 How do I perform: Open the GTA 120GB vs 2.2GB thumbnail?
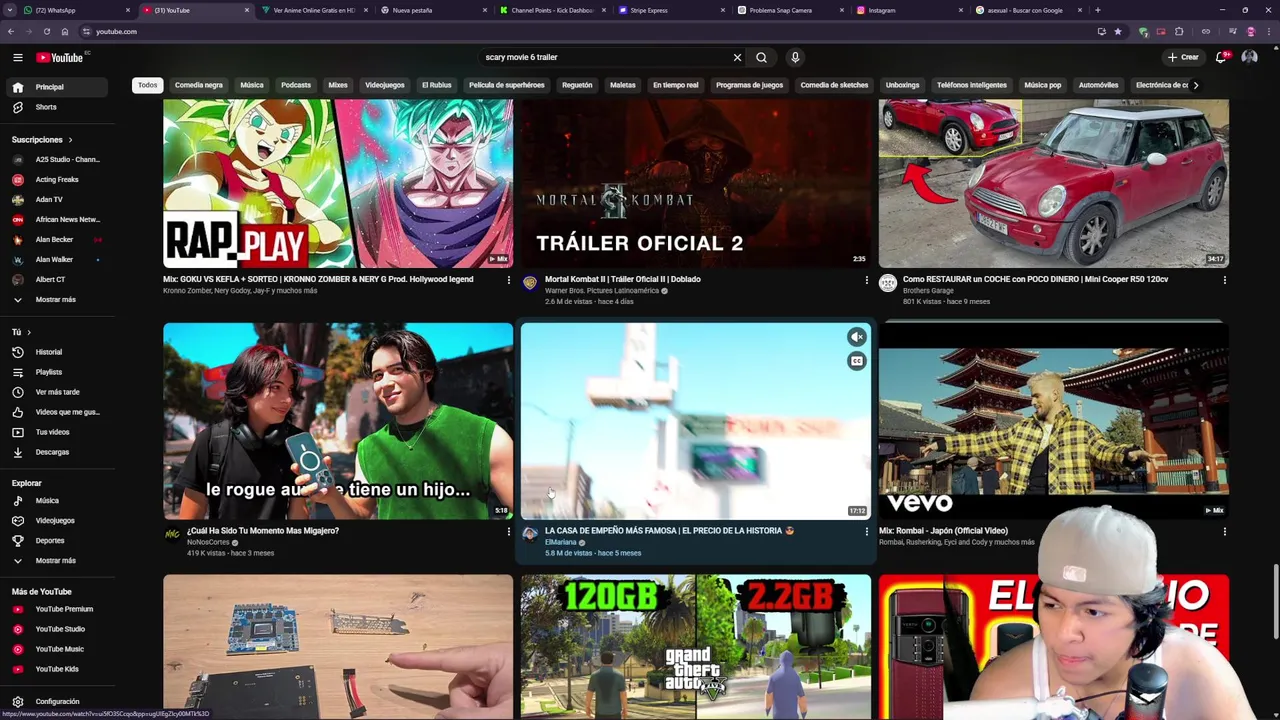(696, 646)
